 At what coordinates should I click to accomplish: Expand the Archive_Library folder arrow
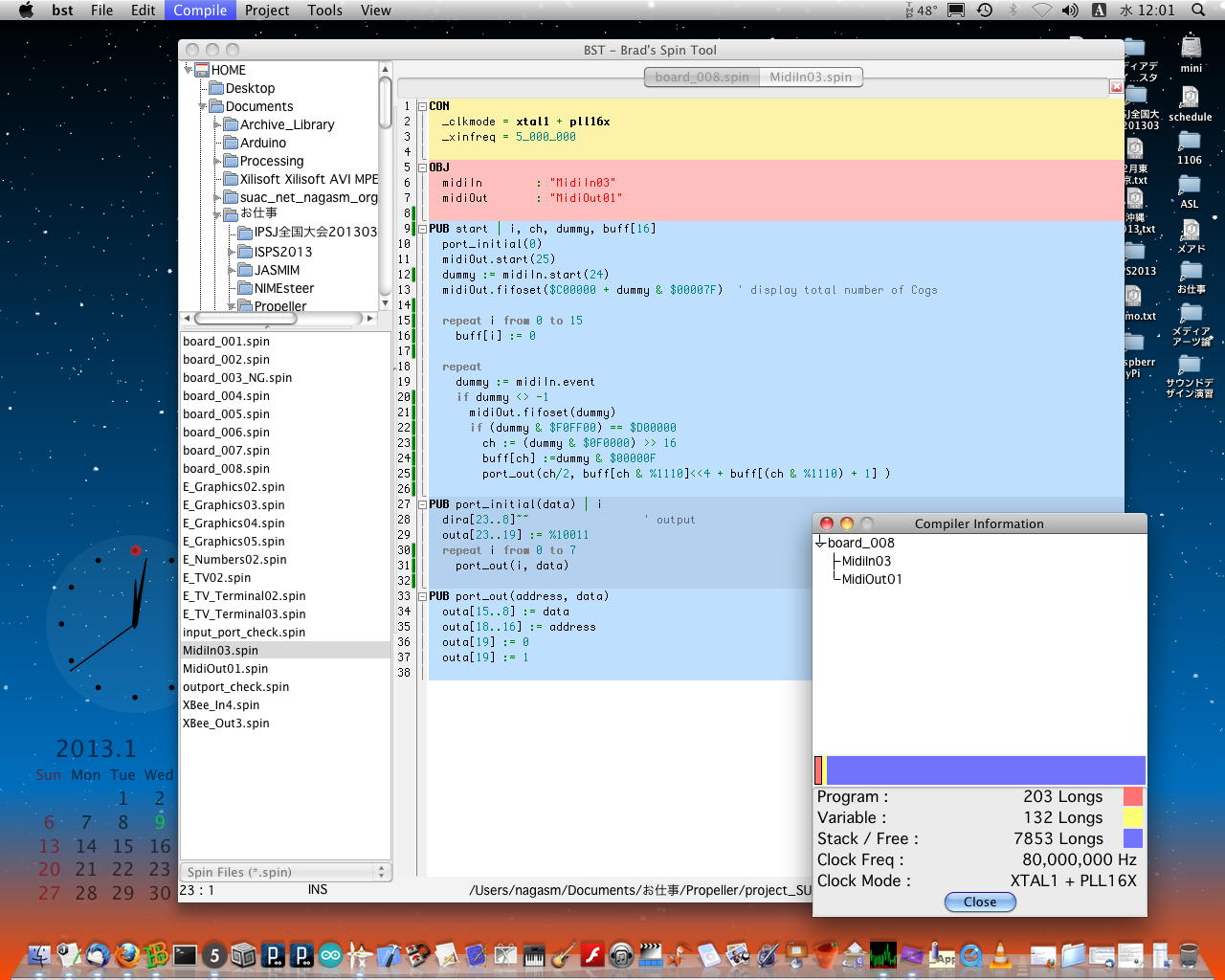217,124
